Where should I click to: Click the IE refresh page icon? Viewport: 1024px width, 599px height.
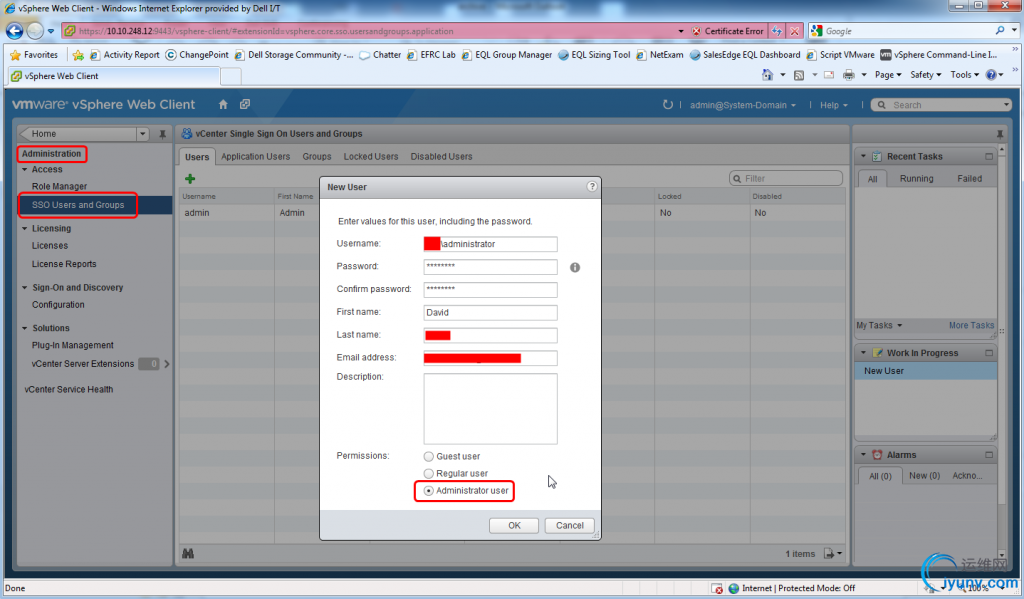point(776,31)
